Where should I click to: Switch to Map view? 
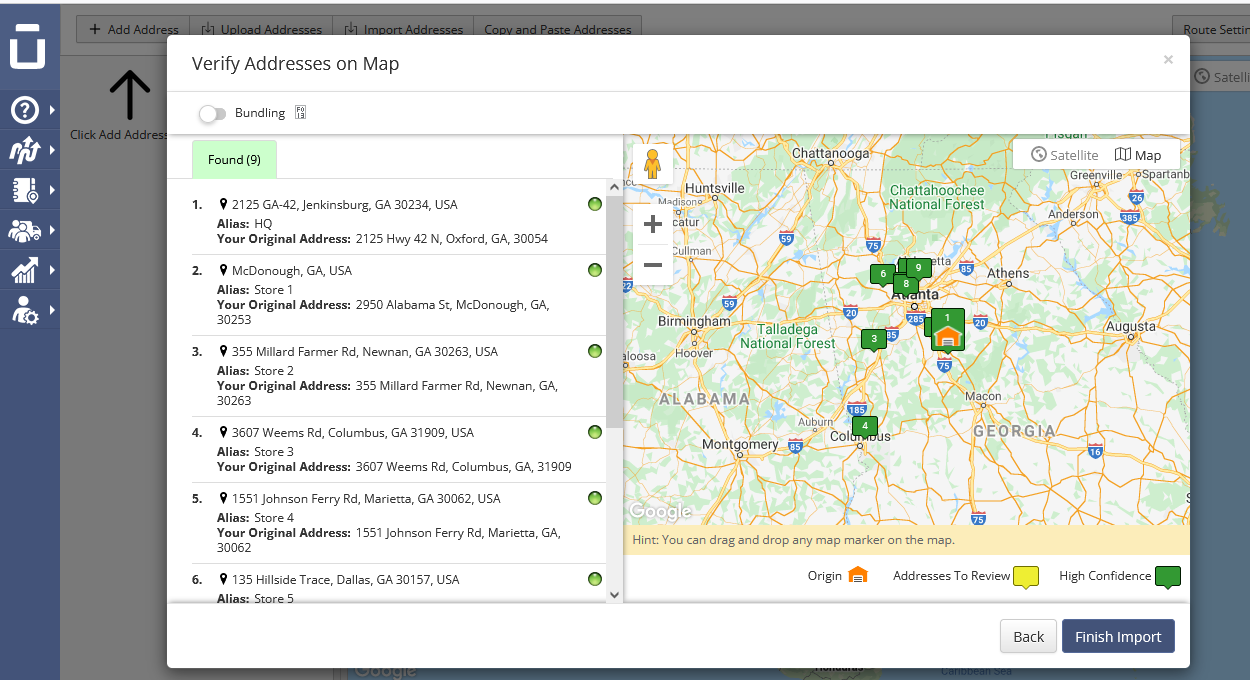[1138, 155]
